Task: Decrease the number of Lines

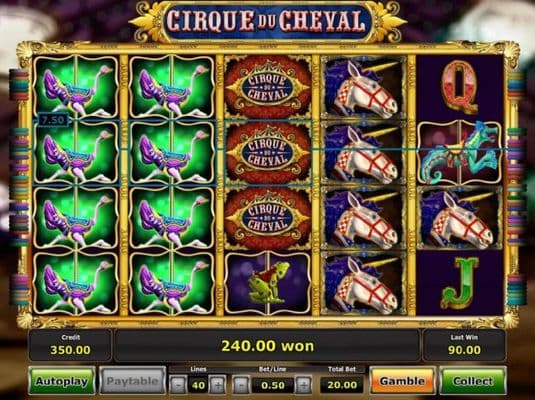Action: [x=178, y=385]
